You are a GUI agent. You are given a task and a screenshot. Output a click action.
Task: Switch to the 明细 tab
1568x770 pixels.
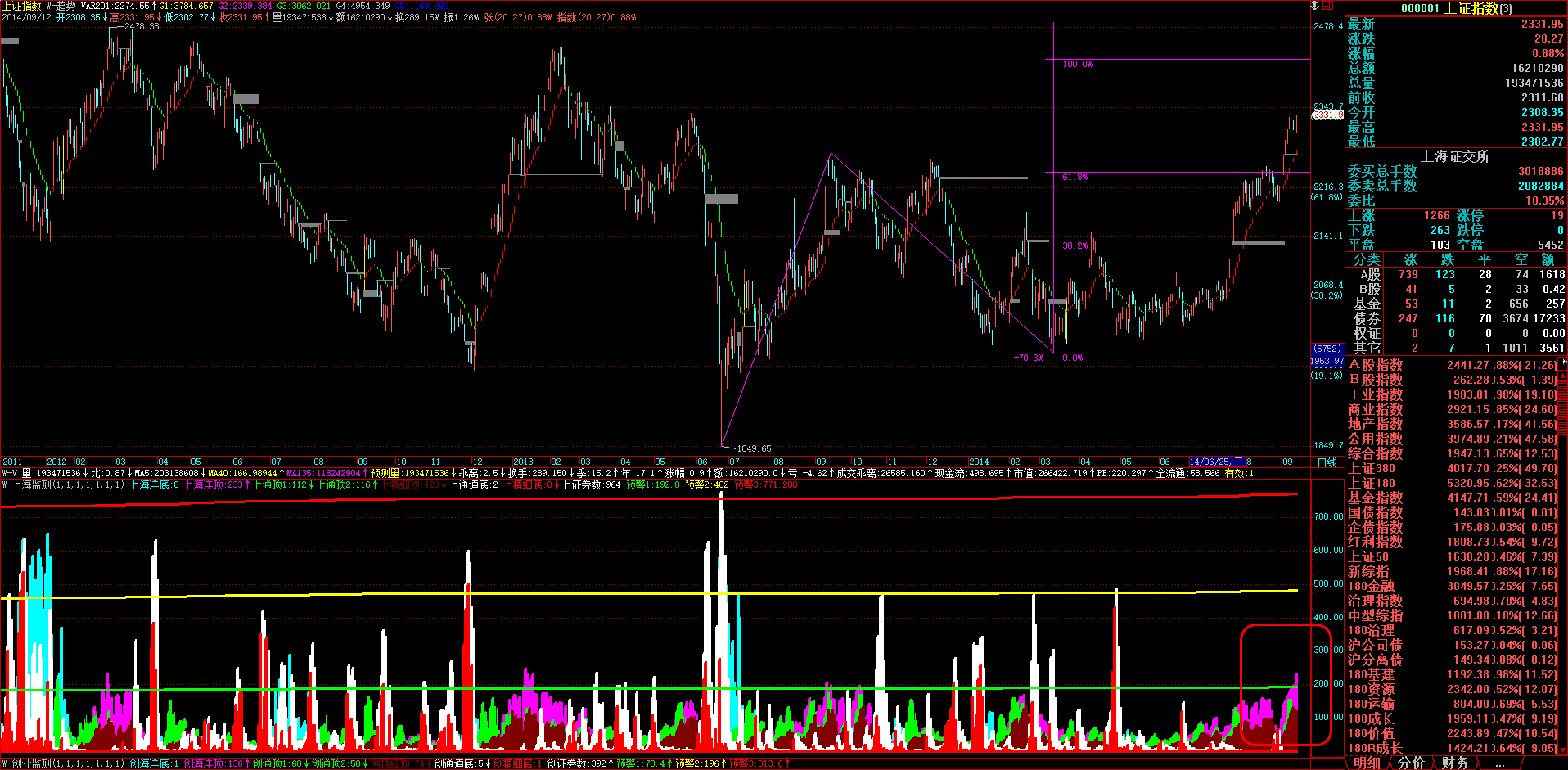[1367, 763]
